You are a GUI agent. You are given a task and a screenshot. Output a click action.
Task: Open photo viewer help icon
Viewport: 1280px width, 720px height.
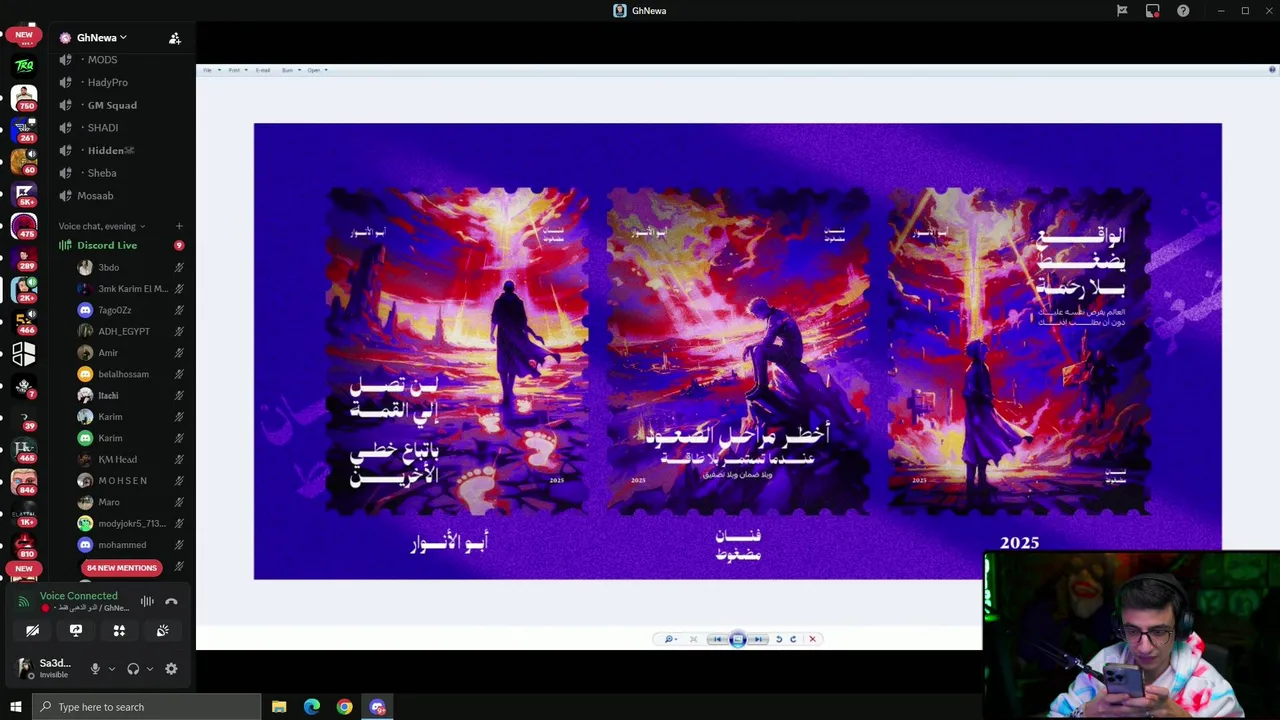[1272, 70]
